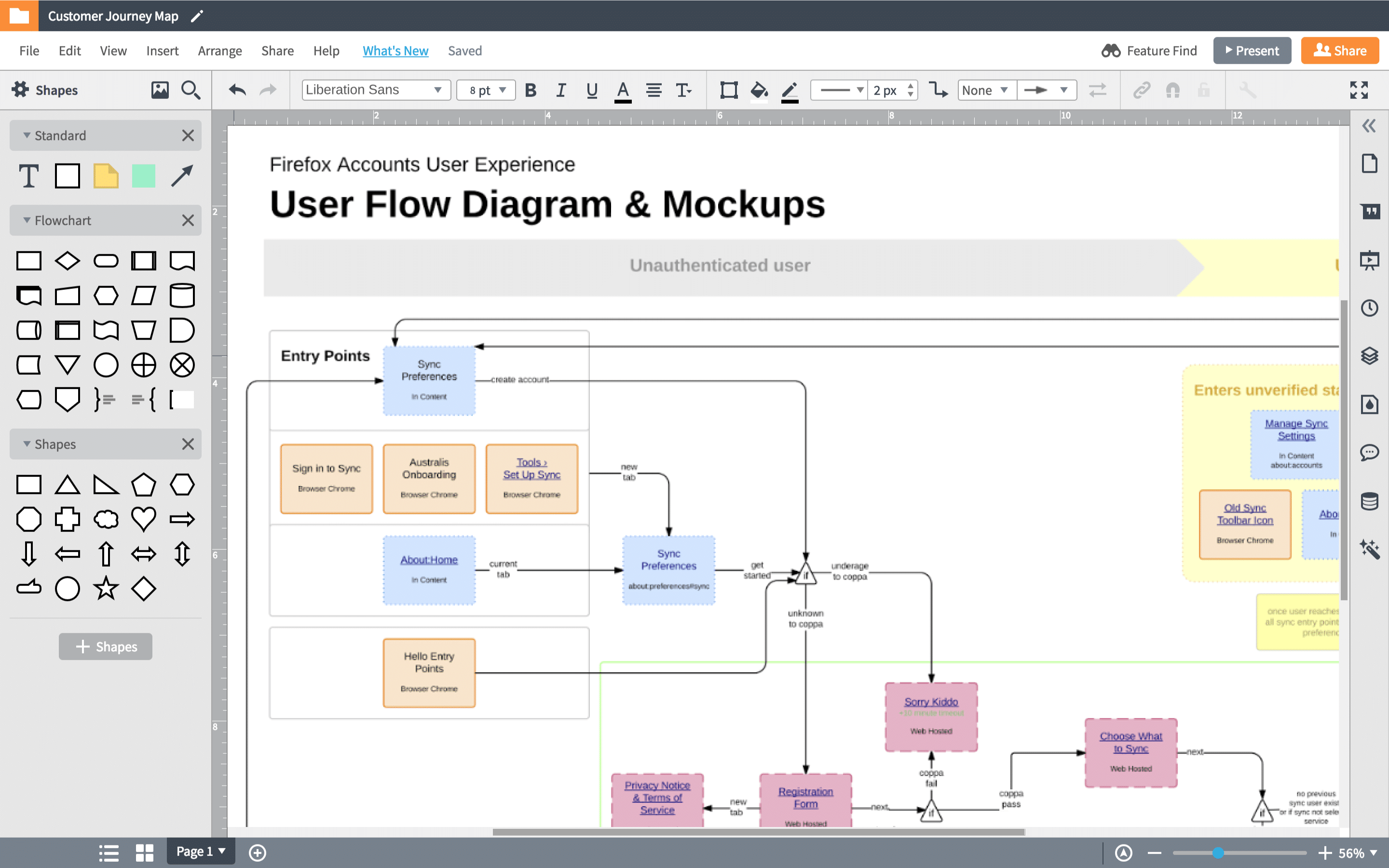This screenshot has width=1389, height=868.
Task: Open the View menu
Action: pyautogui.click(x=113, y=50)
